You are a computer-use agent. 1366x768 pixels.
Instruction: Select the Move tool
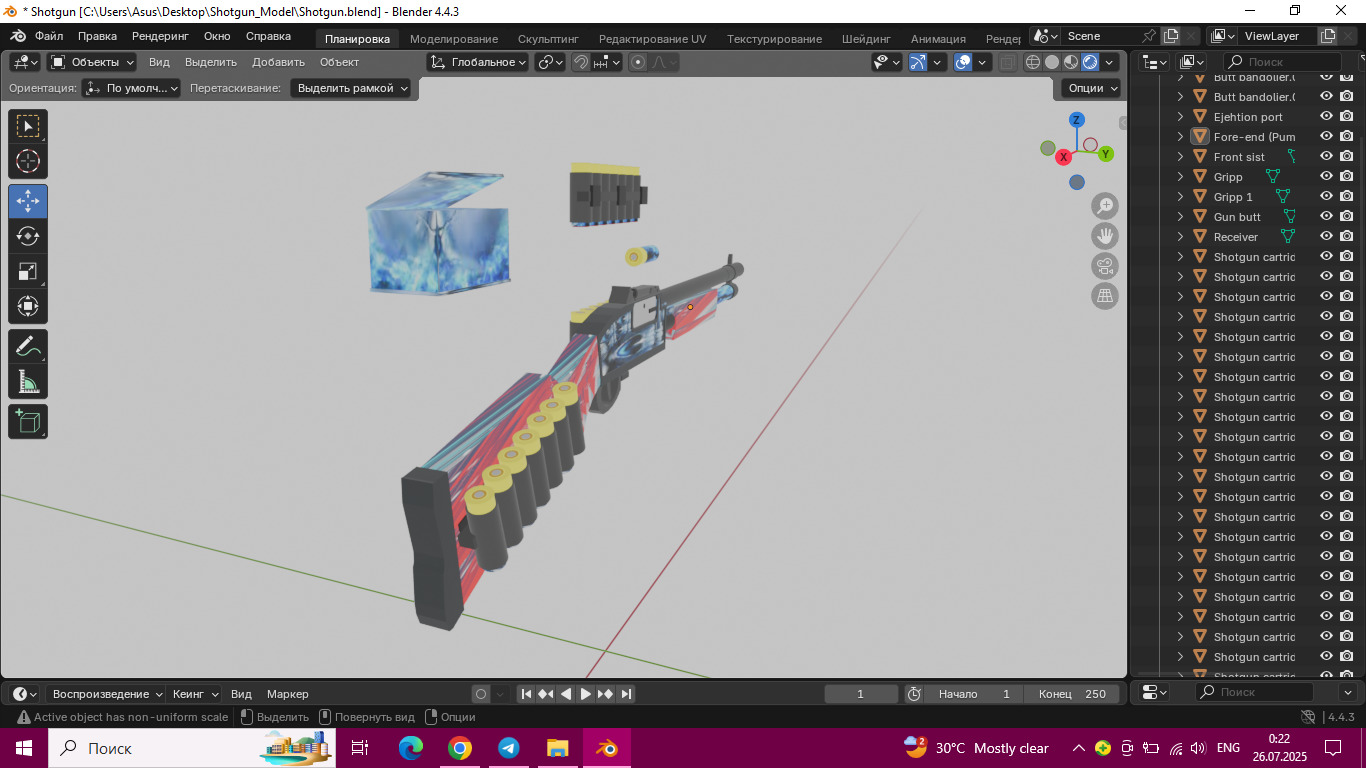point(28,201)
